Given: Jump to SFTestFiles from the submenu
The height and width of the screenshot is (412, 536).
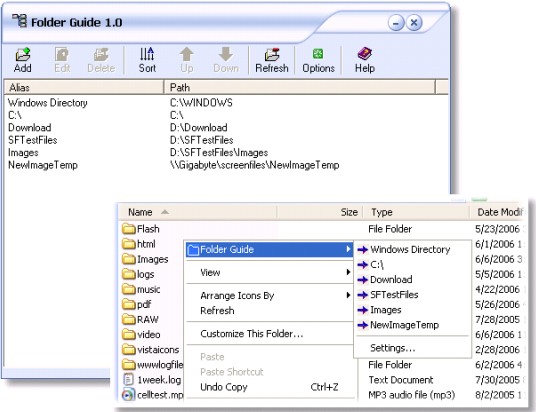Looking at the screenshot, I should click(394, 295).
